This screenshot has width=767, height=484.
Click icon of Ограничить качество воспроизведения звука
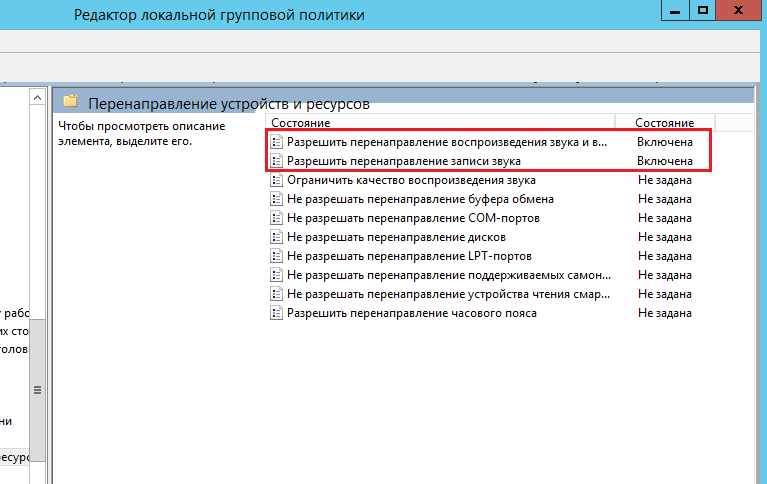point(276,180)
